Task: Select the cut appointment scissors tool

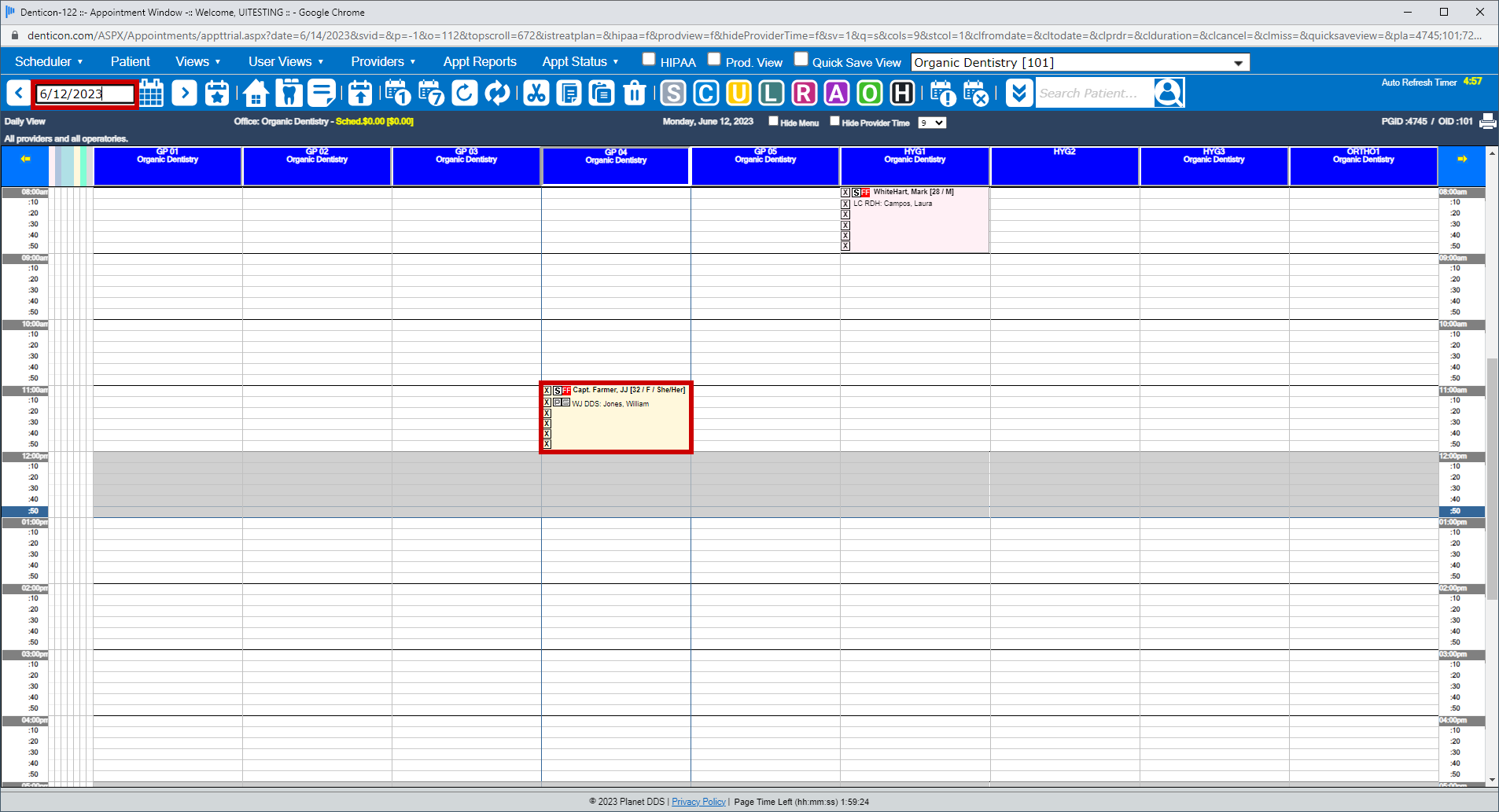Action: pyautogui.click(x=537, y=93)
